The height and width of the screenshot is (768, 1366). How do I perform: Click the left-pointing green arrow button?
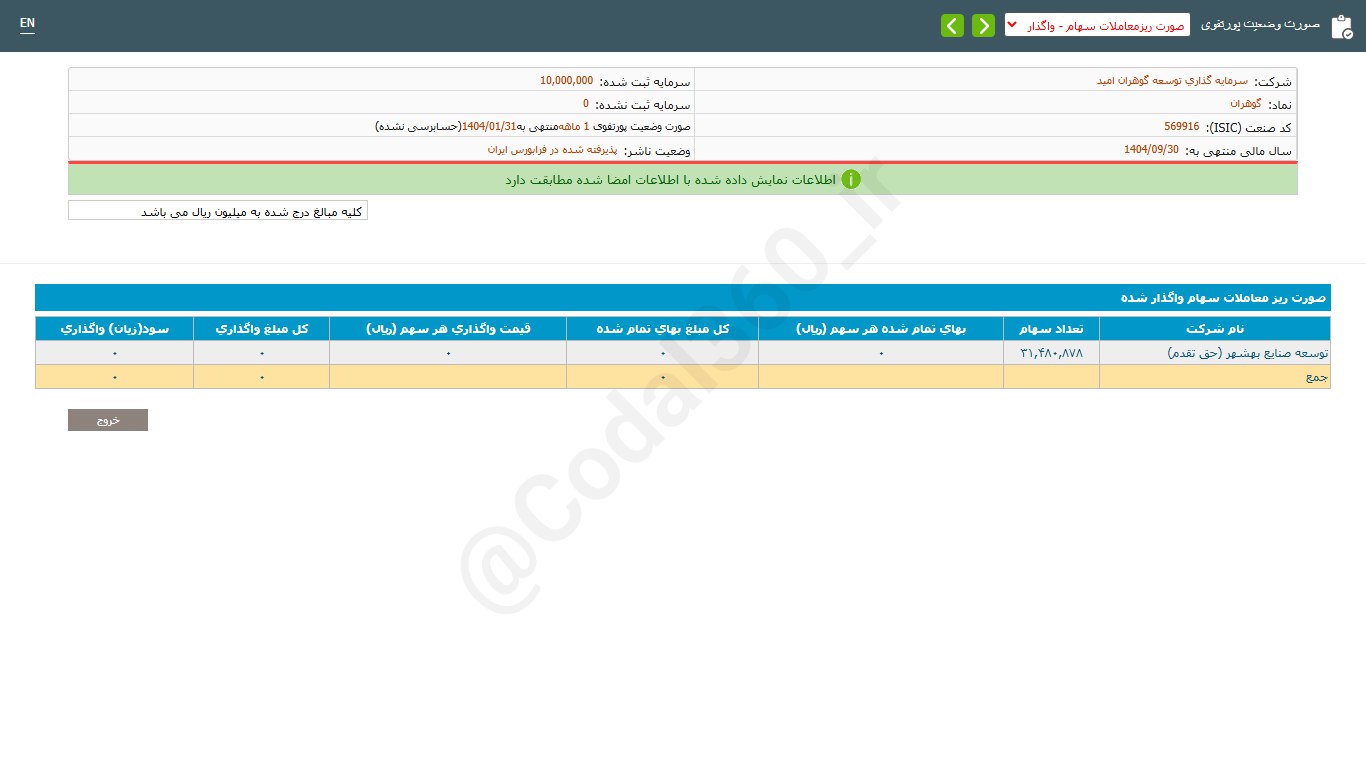(x=952, y=26)
